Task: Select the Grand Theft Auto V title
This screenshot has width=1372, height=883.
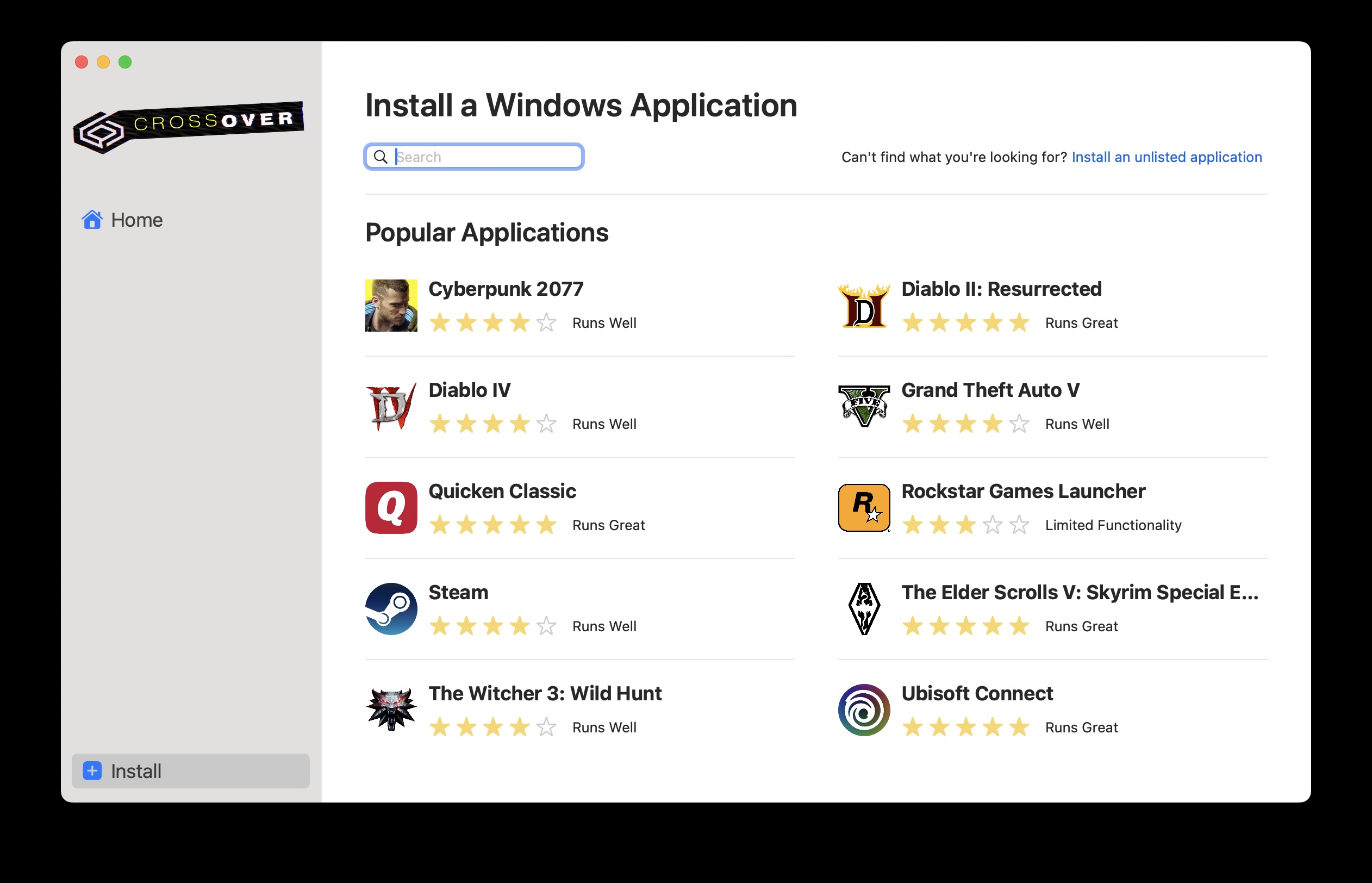Action: (x=990, y=390)
